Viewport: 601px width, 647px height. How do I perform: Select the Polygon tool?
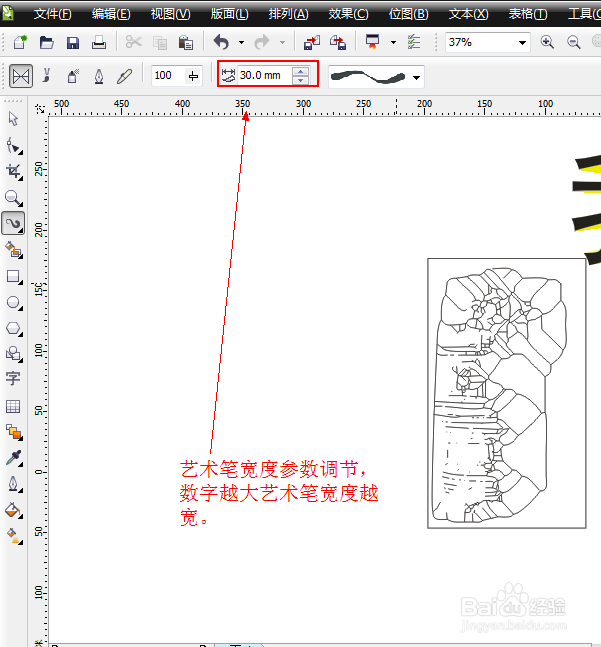pyautogui.click(x=14, y=329)
